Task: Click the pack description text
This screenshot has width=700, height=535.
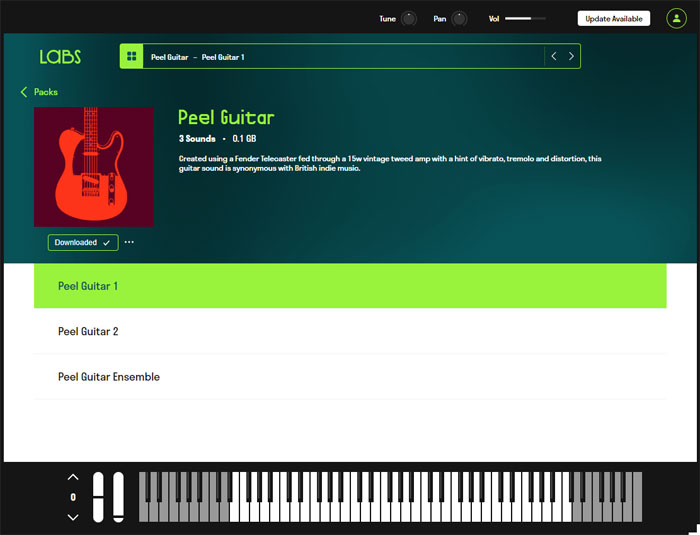Action: click(x=390, y=163)
